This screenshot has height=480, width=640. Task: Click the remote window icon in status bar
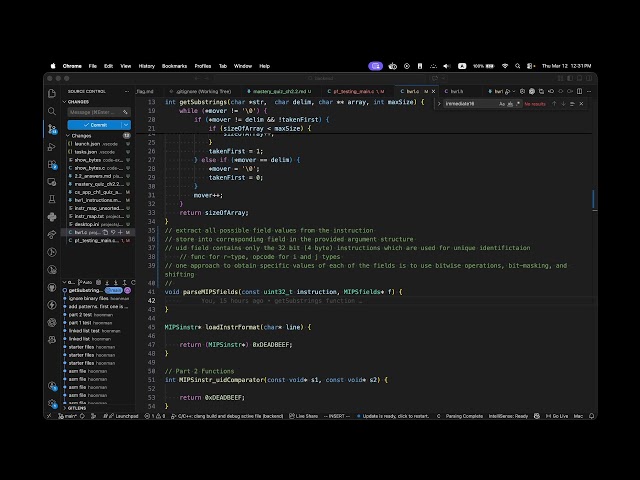(x=49, y=416)
